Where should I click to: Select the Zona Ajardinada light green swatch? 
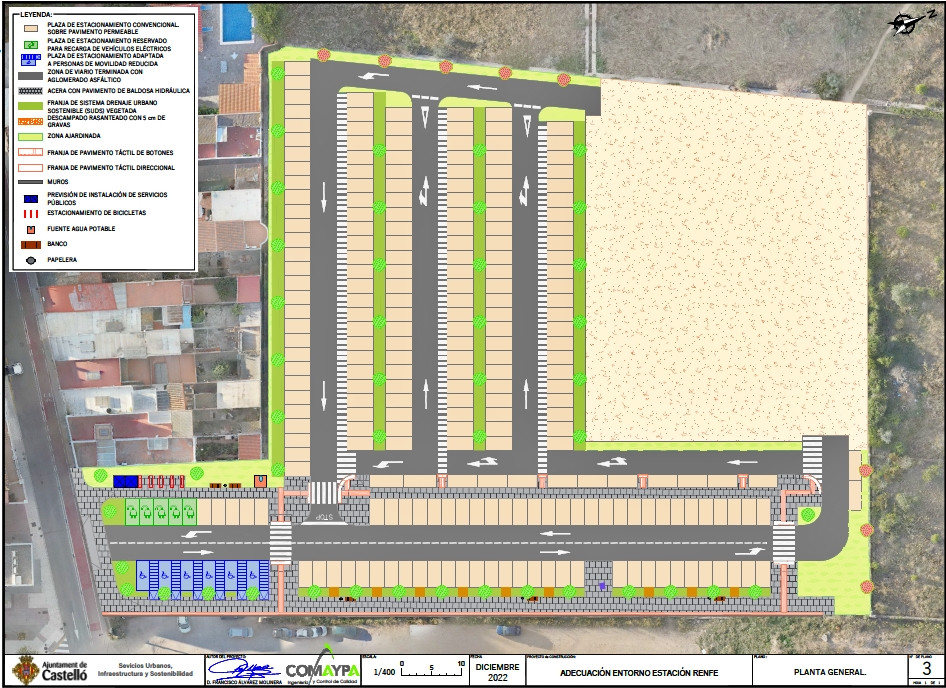(x=30, y=135)
